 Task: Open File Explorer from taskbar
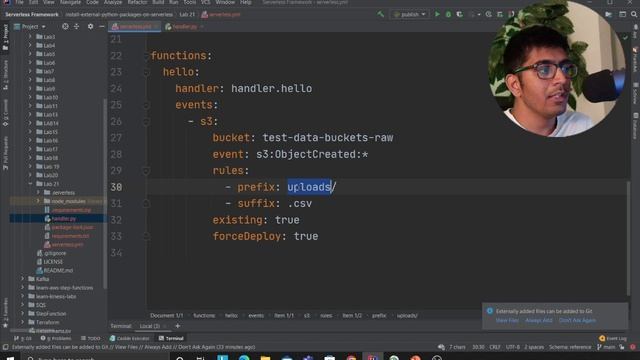265,358
